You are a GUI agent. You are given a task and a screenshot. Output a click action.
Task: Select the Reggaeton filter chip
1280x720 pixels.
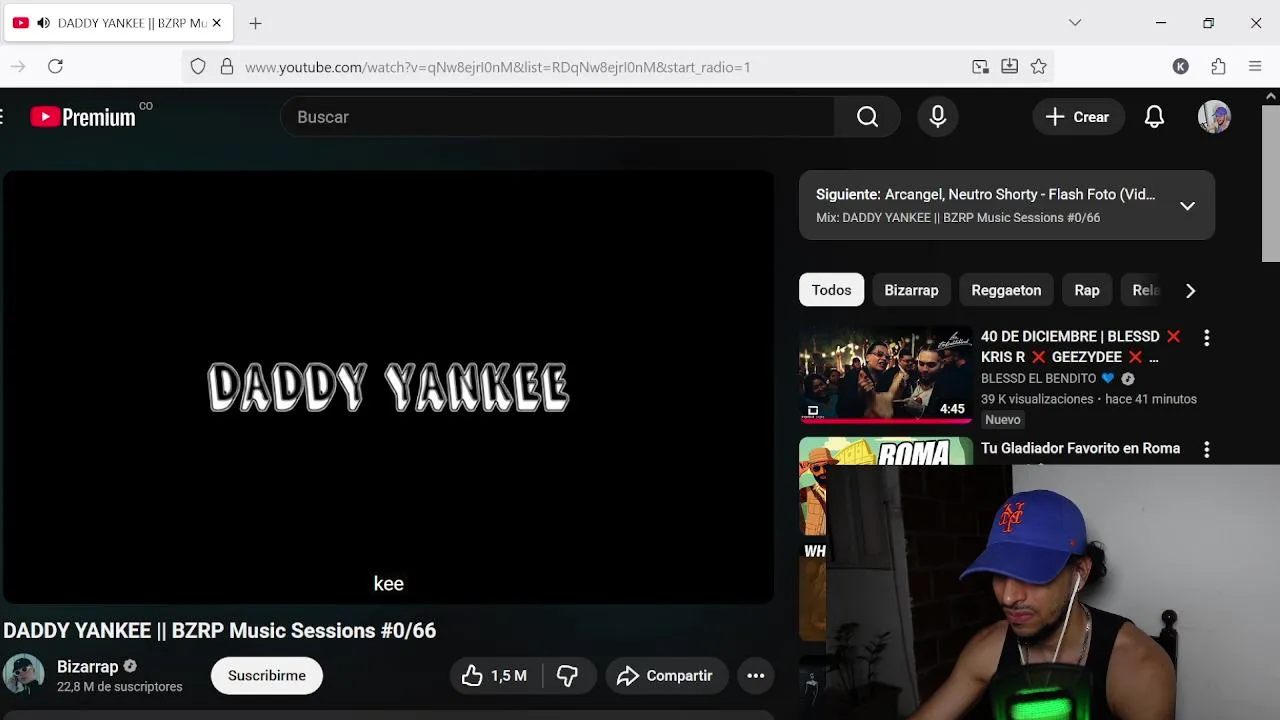(1006, 290)
